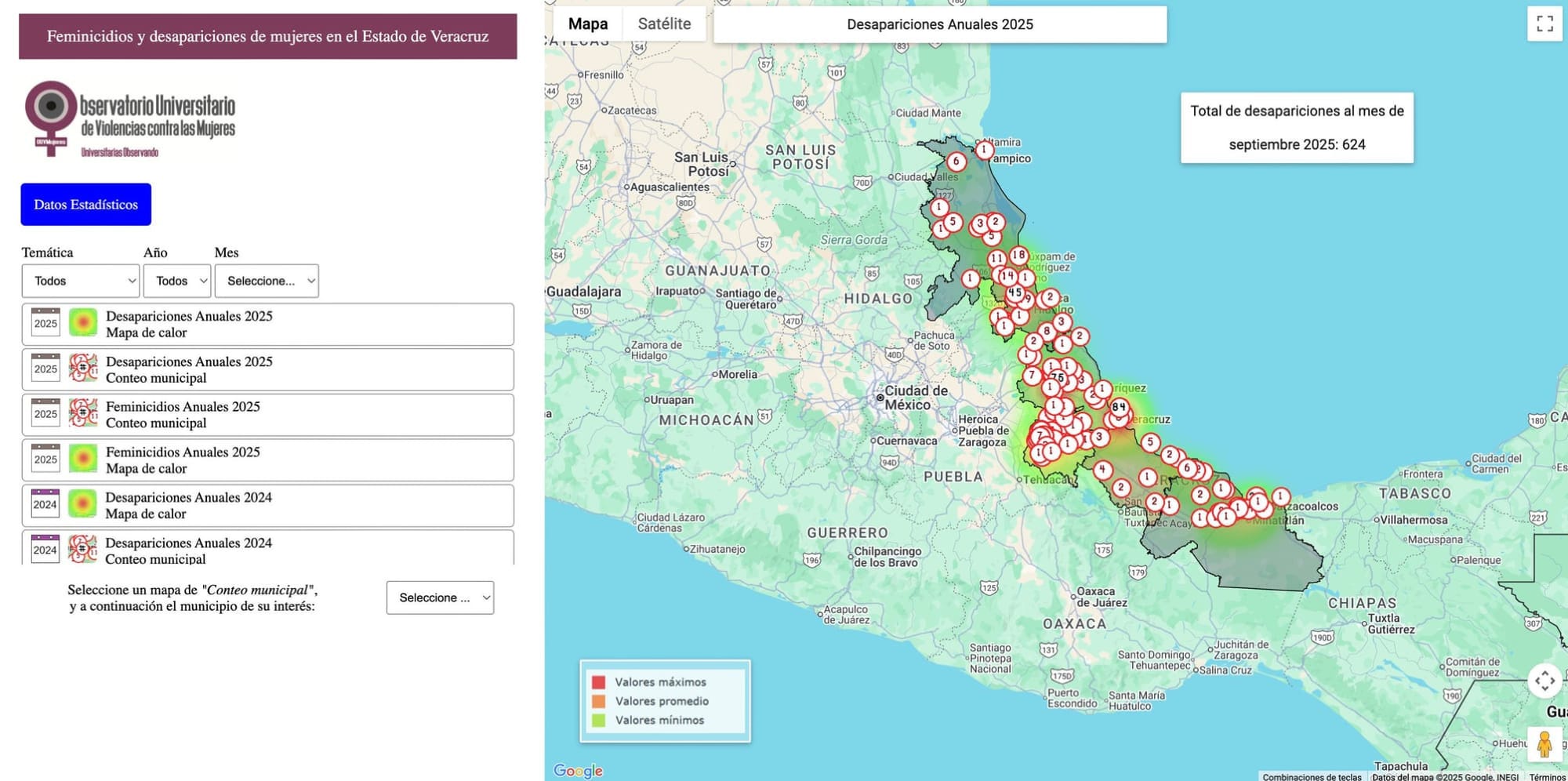Viewport: 1568px width, 781px height.
Task: Click the Observatorio Universitario logo
Action: tap(130, 119)
